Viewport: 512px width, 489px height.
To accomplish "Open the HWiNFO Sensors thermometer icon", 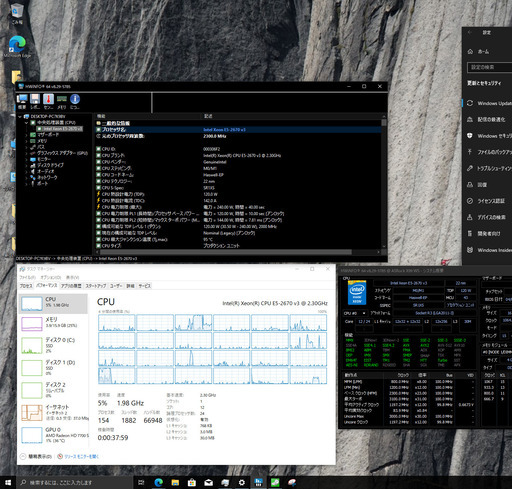I will coord(48,101).
